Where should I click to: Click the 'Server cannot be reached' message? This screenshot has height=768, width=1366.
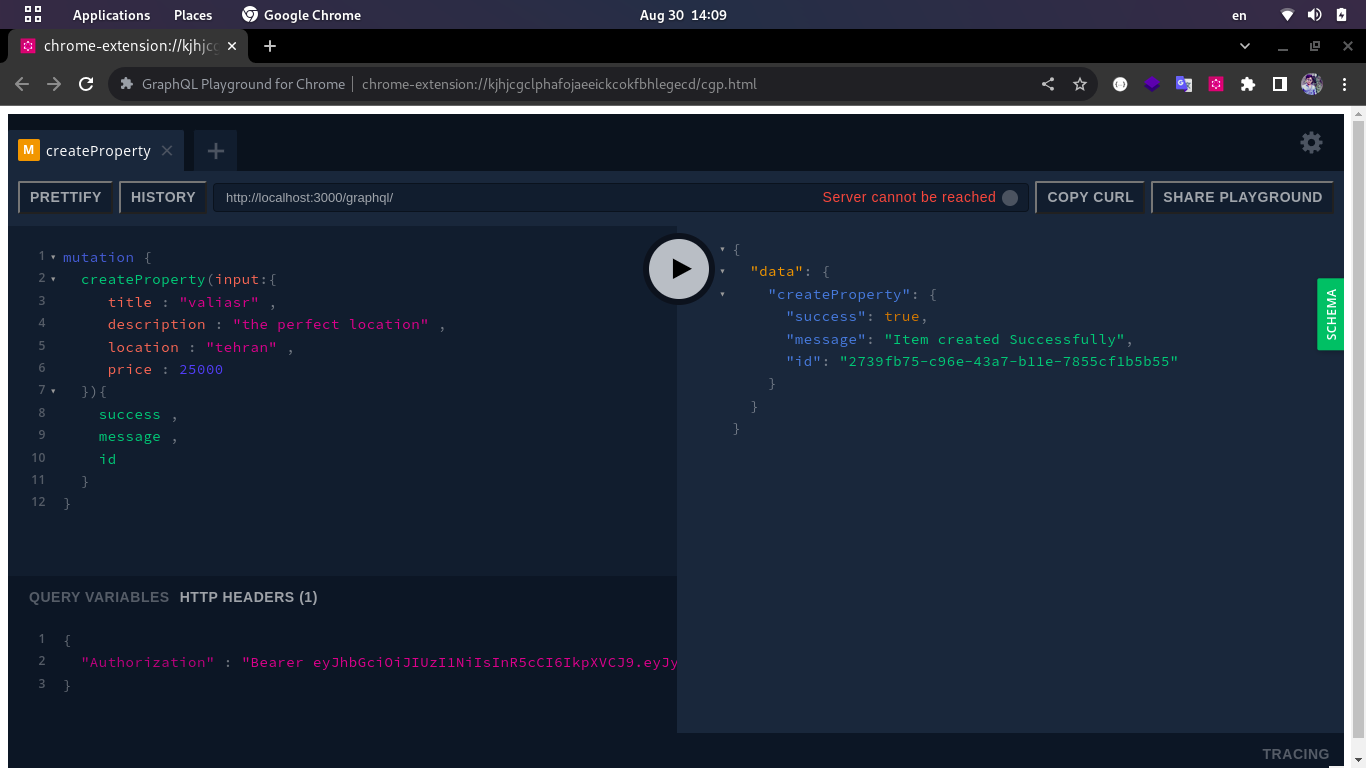(x=909, y=197)
